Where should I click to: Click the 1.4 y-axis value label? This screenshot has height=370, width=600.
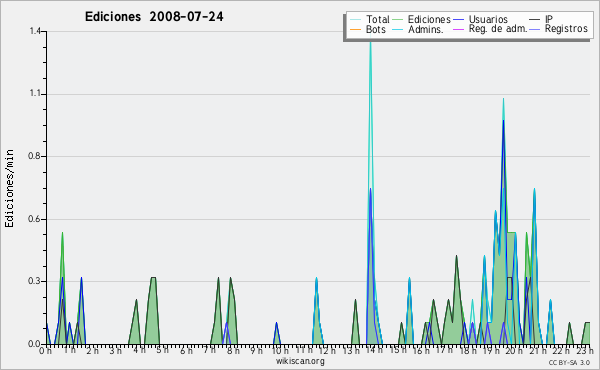coord(35,31)
